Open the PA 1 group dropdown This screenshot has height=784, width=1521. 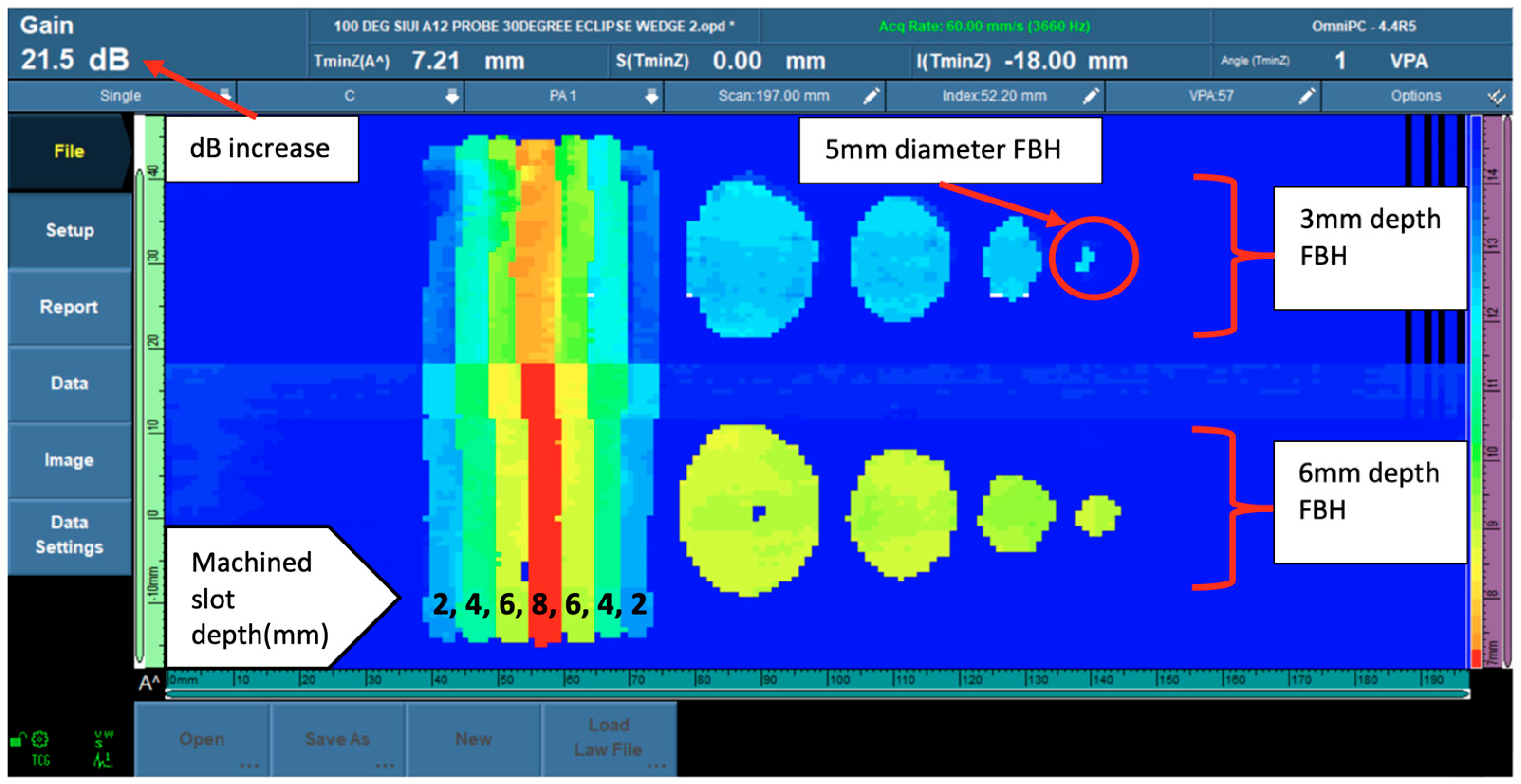coord(651,96)
